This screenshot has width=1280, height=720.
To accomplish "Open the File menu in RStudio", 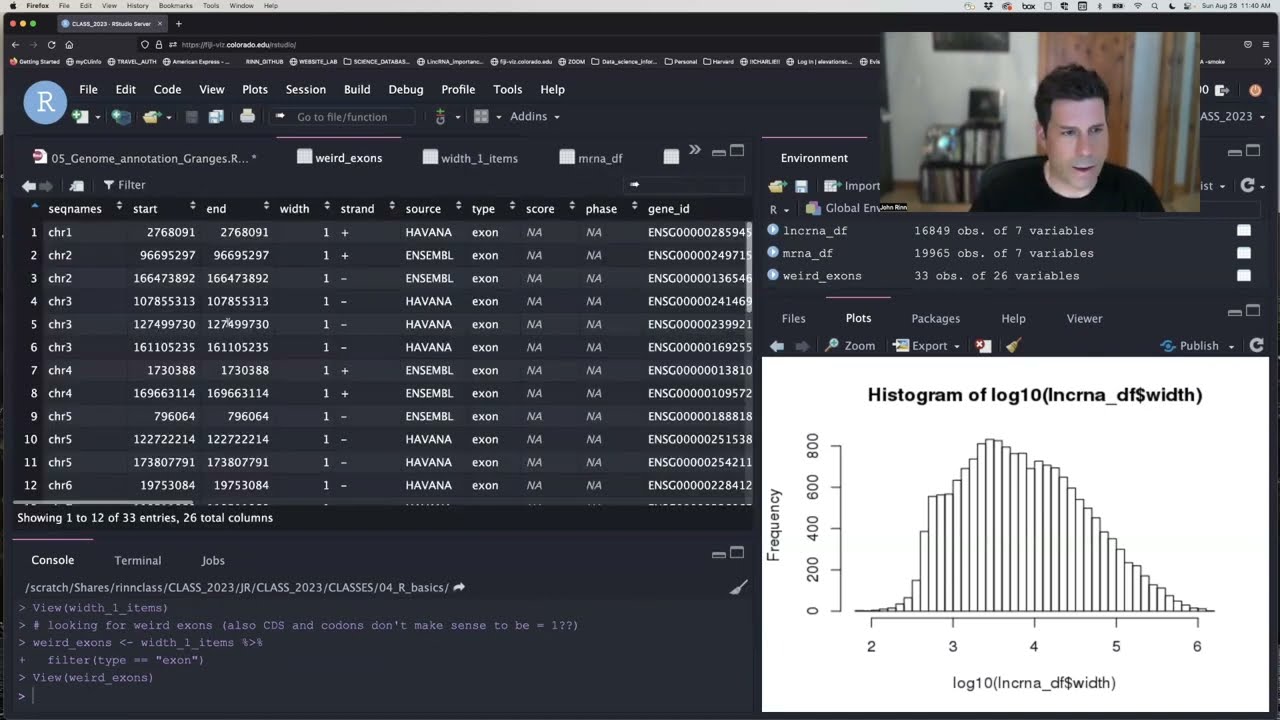I will point(88,89).
